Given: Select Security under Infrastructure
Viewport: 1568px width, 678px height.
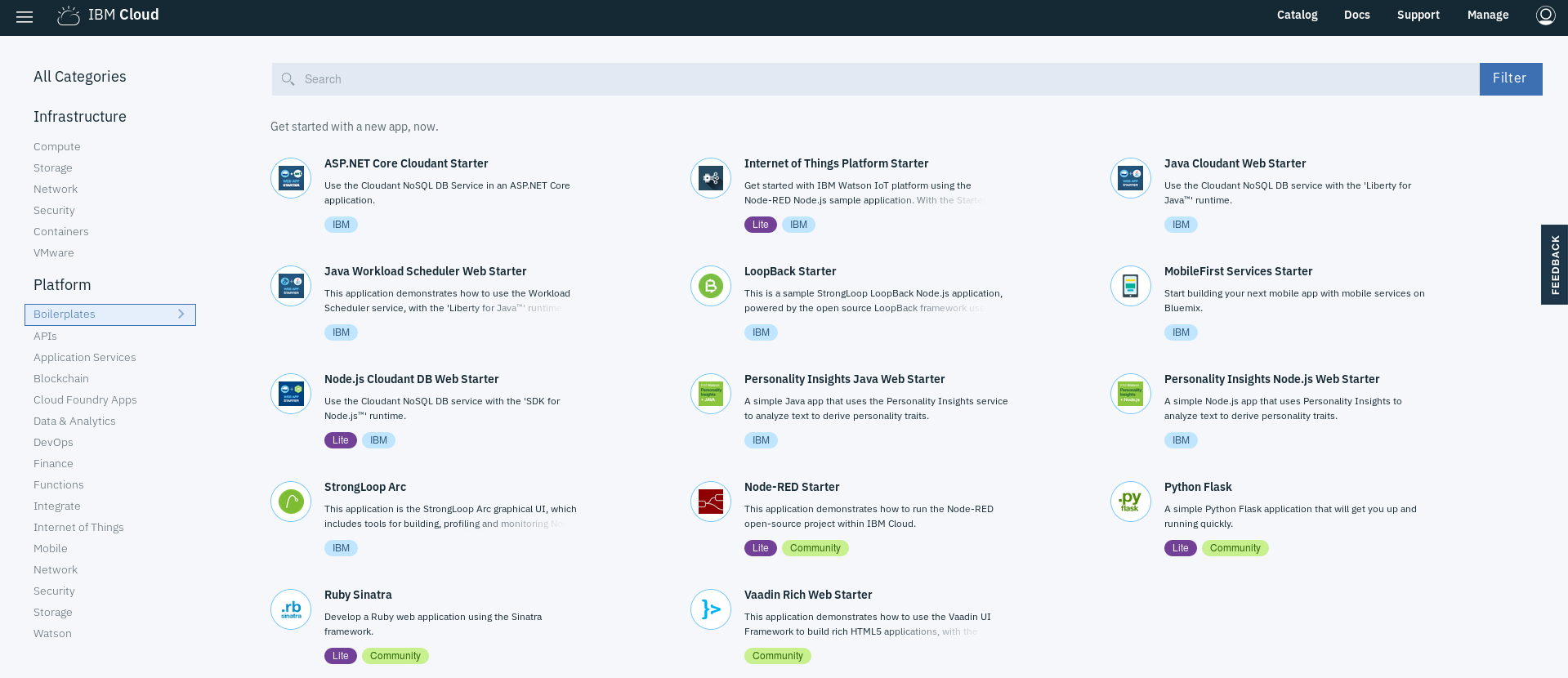Looking at the screenshot, I should point(54,211).
